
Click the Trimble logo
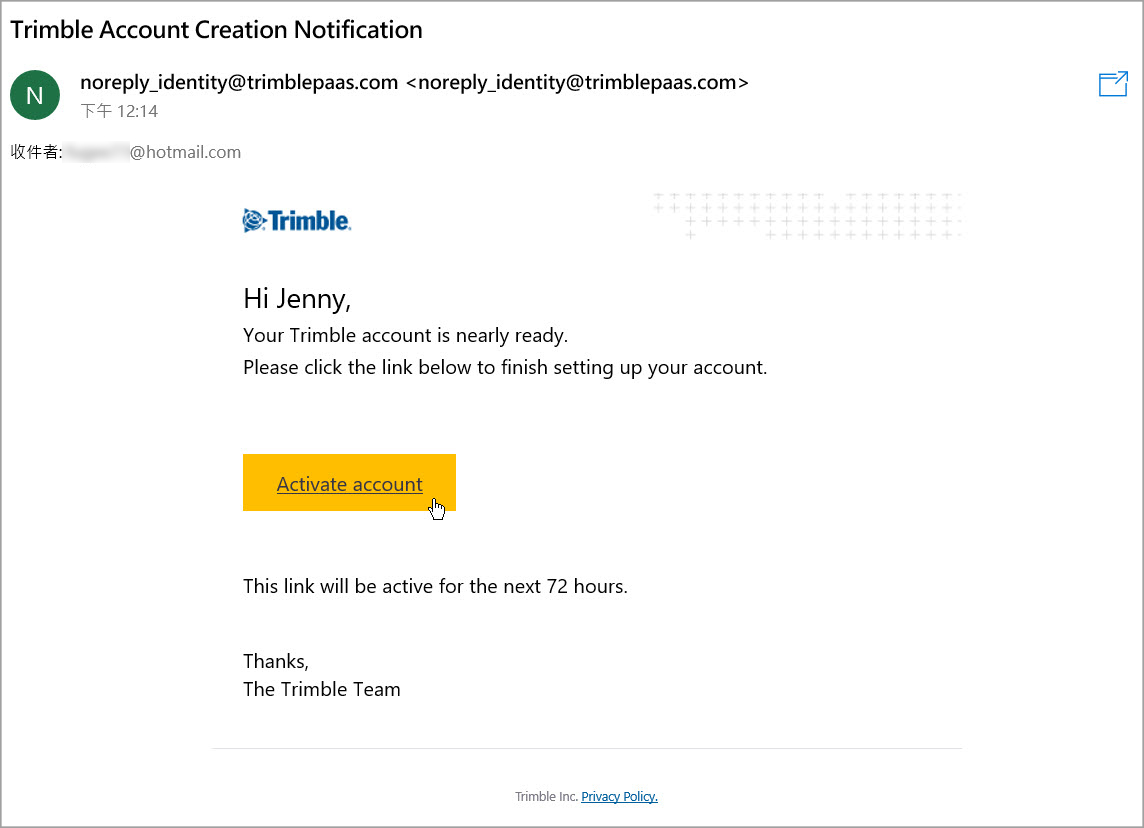click(x=296, y=220)
